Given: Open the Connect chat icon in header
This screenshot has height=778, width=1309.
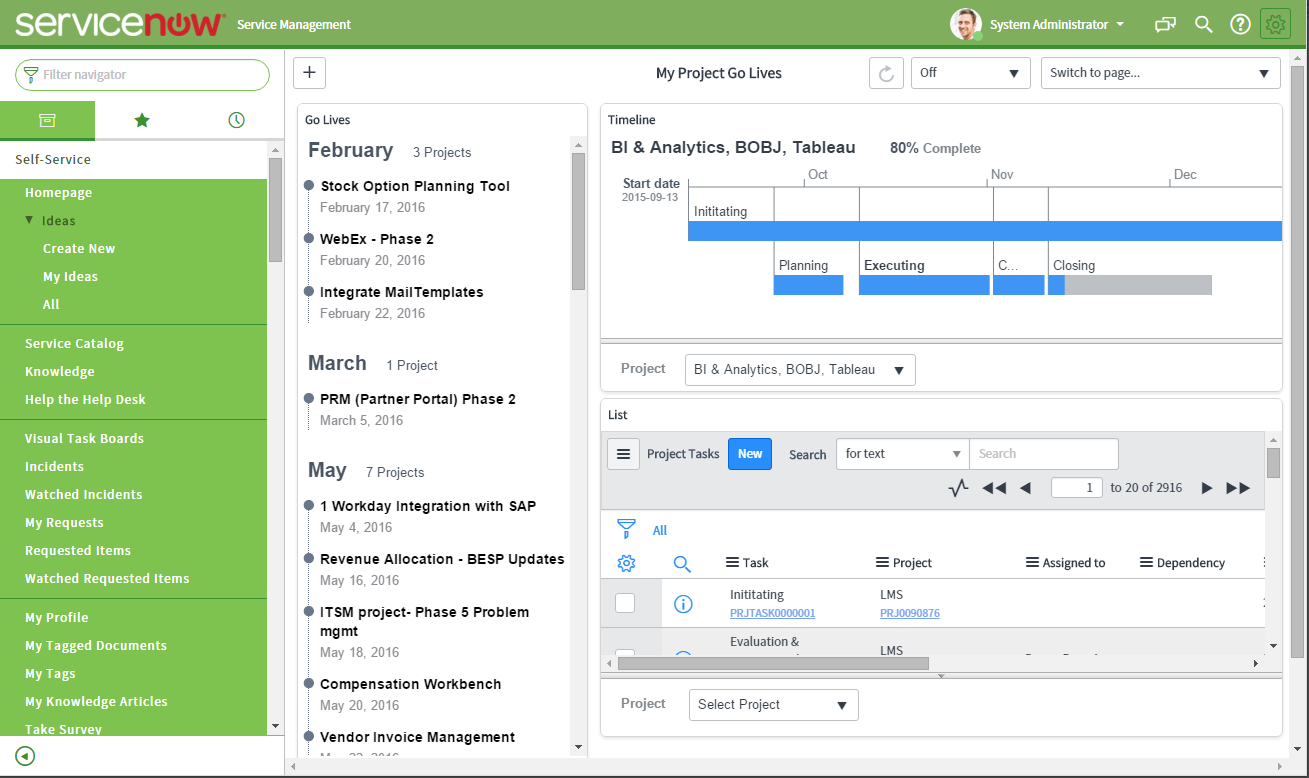Looking at the screenshot, I should coord(1164,23).
